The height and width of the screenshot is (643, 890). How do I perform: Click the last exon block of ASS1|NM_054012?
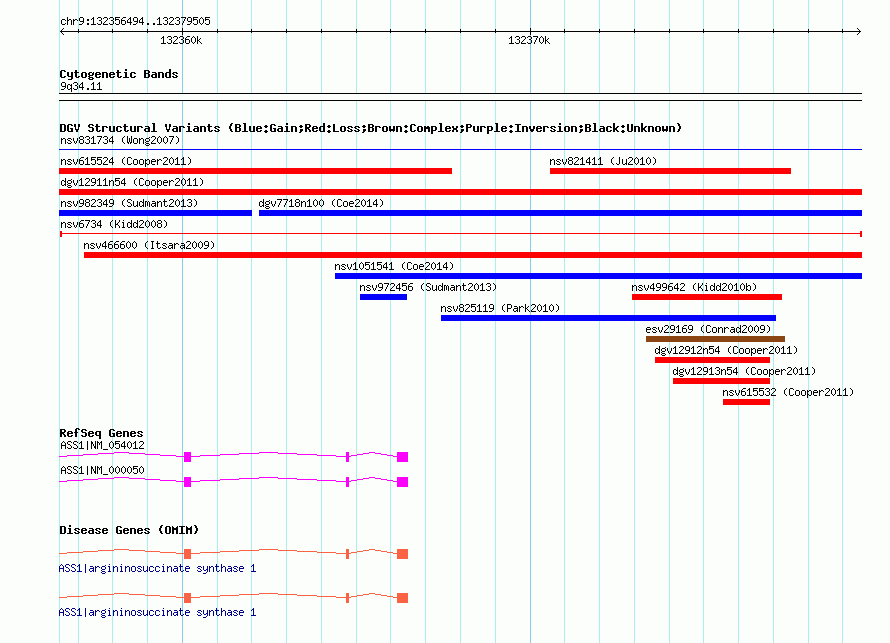402,457
